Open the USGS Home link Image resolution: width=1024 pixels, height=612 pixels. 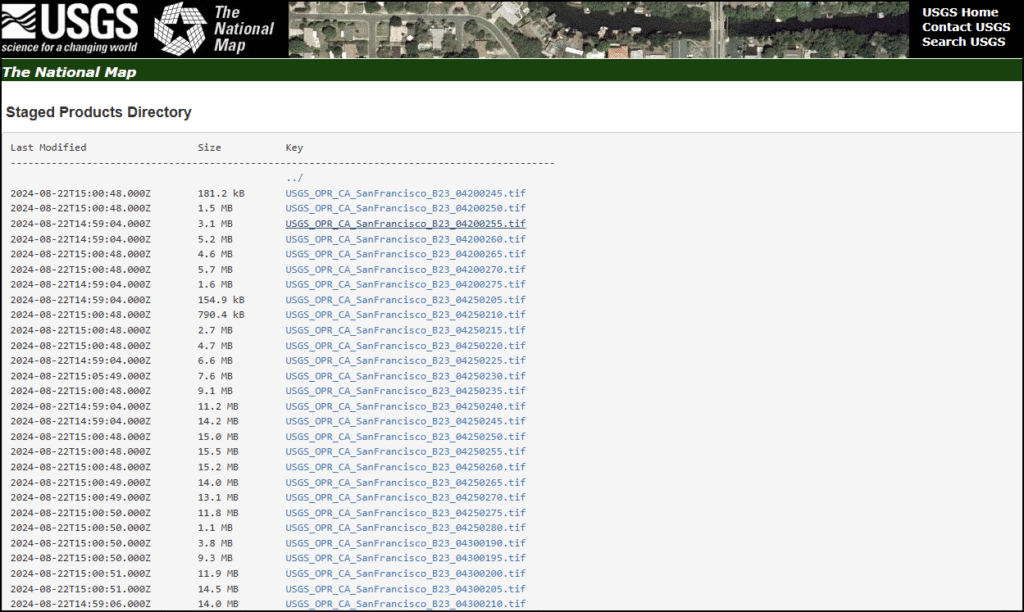point(960,12)
